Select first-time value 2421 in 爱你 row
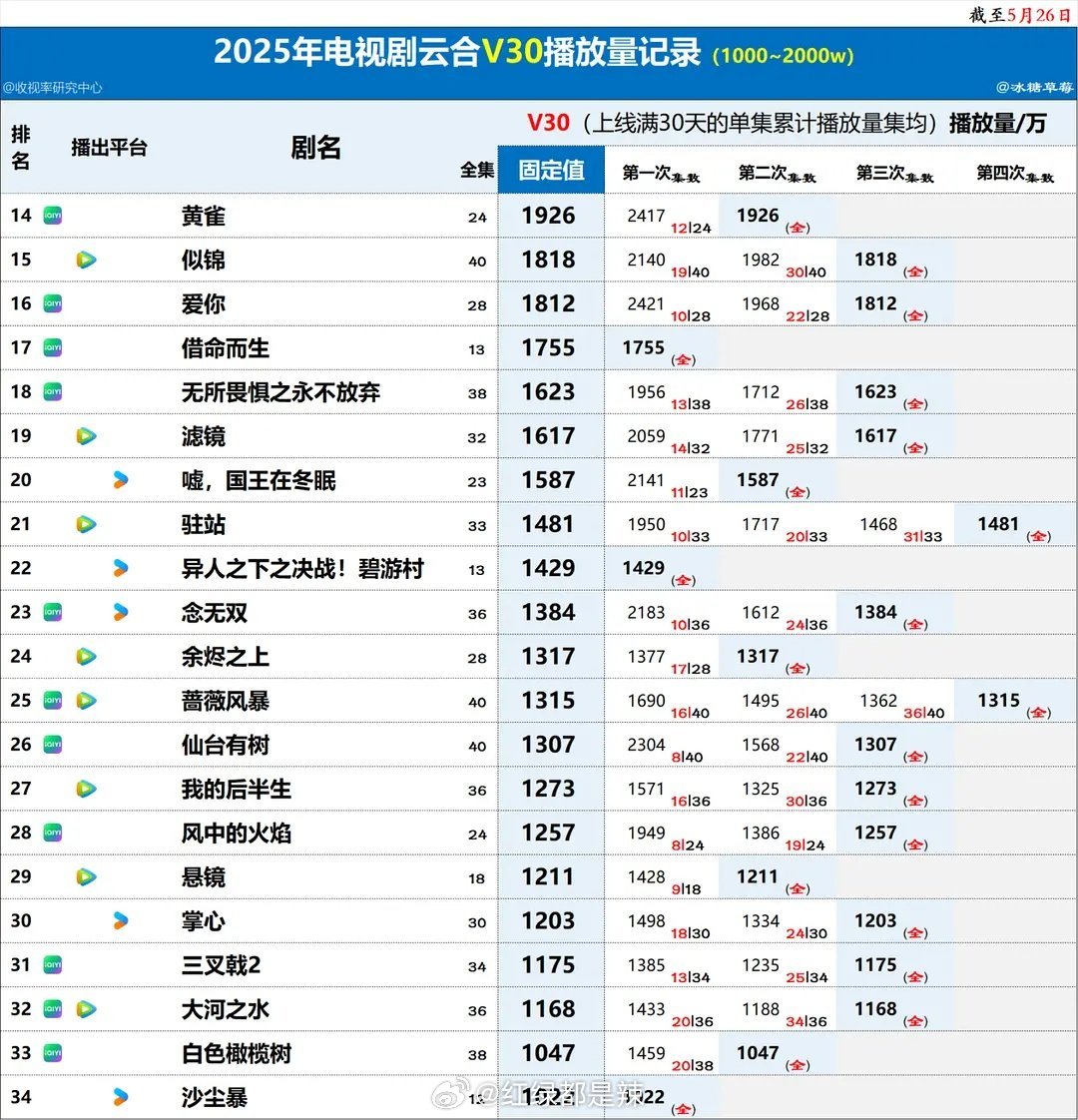The image size is (1078, 1120). [646, 304]
